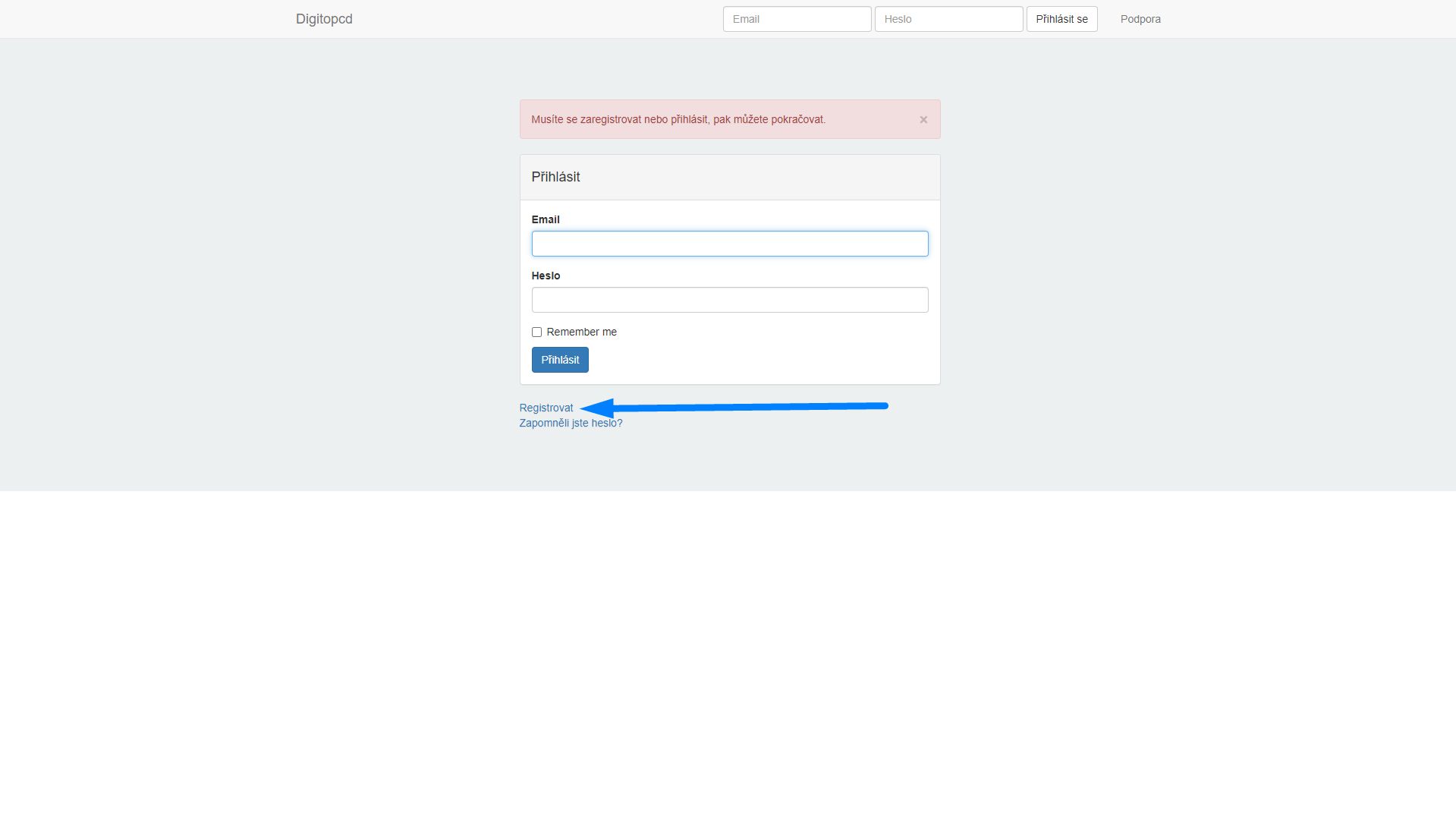Dismiss the red alert with the × icon
The height and width of the screenshot is (819, 1456).
923,120
